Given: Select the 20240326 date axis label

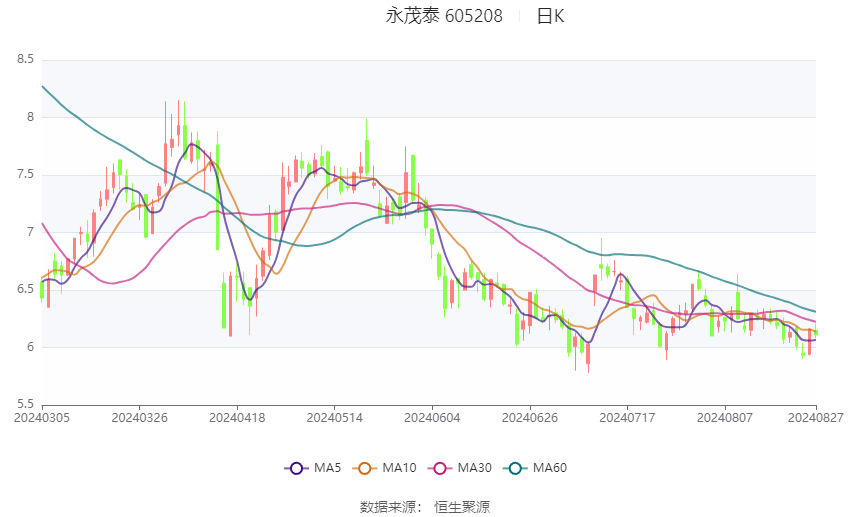Looking at the screenshot, I should (139, 418).
